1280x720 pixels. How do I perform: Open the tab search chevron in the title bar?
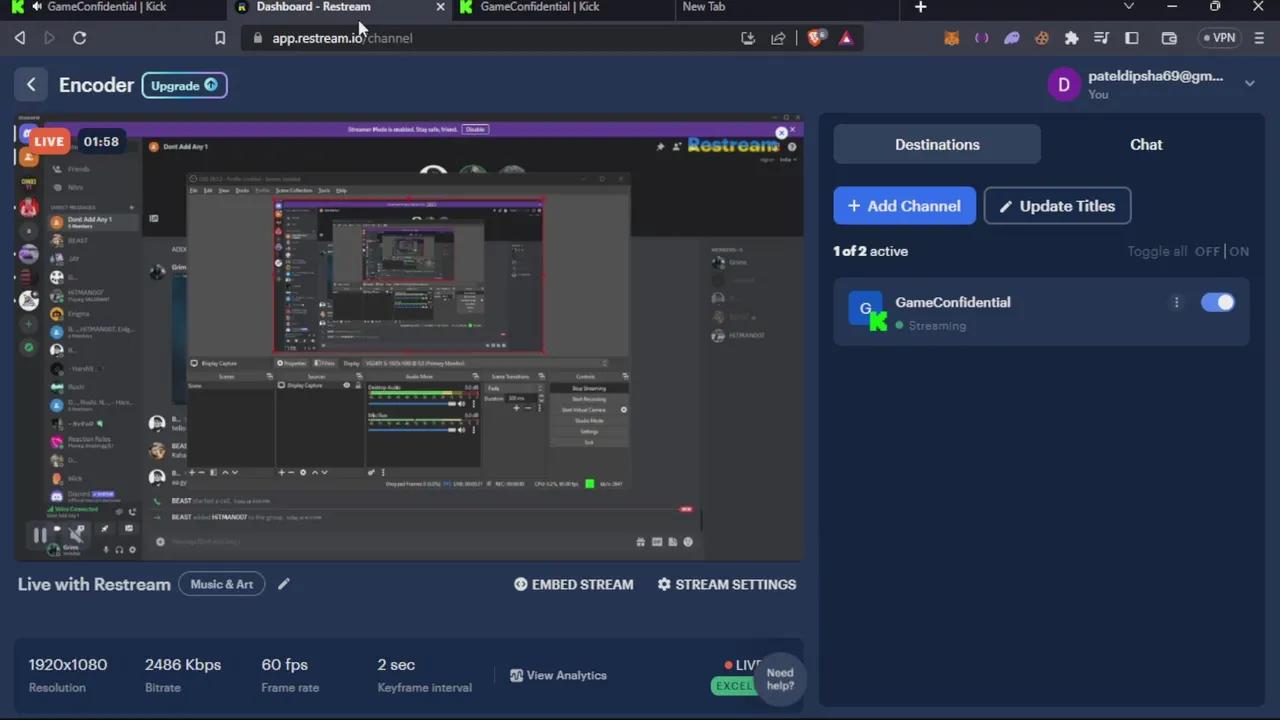(1129, 7)
